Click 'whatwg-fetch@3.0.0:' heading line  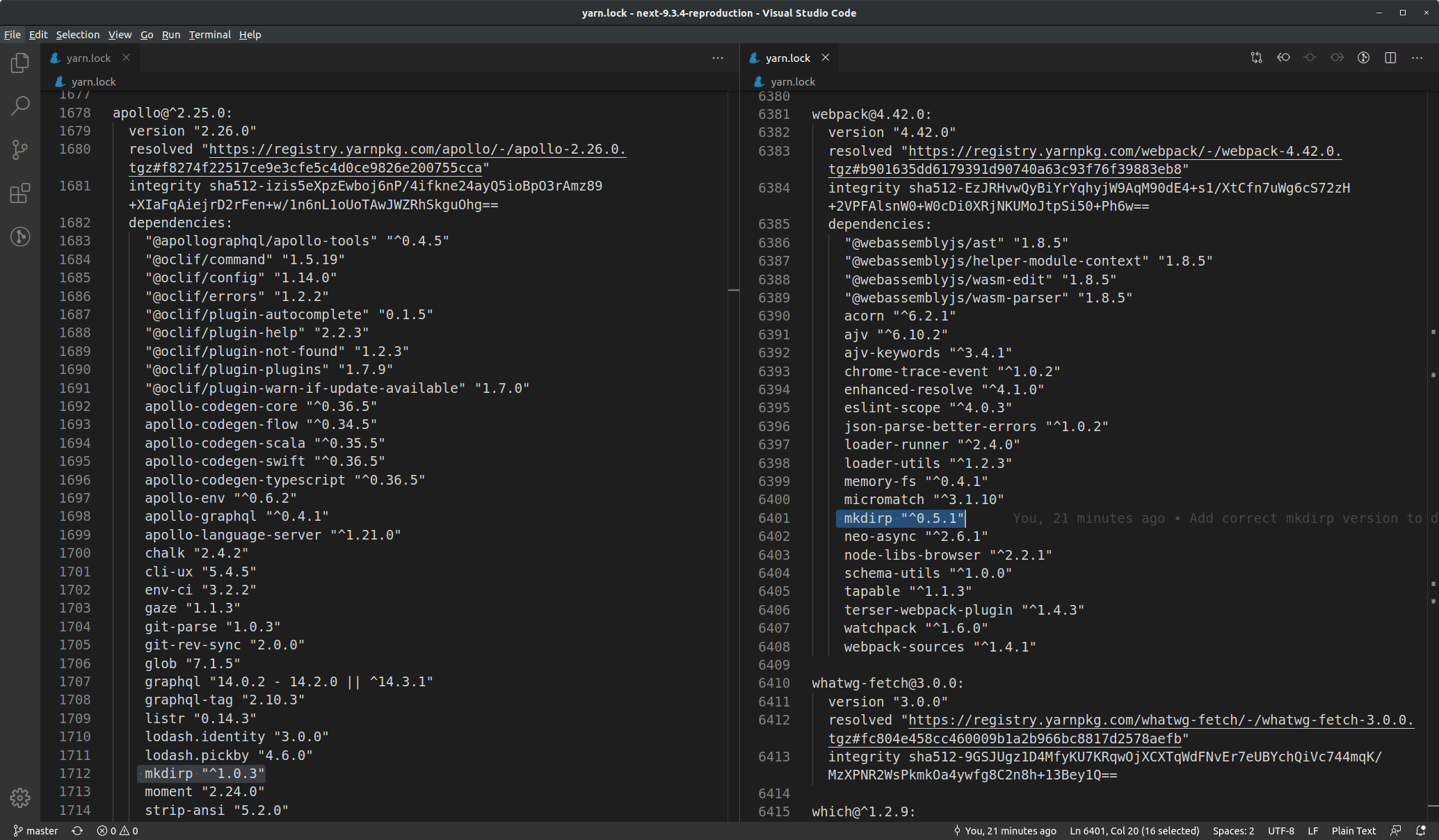[887, 683]
